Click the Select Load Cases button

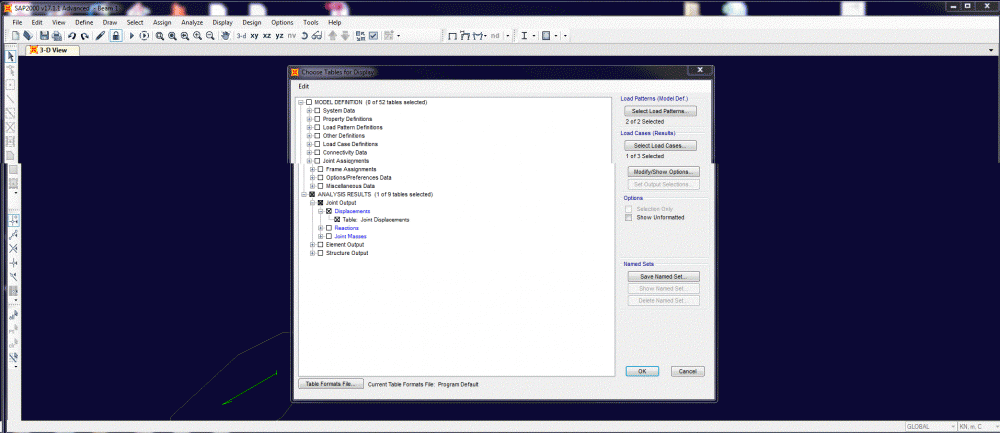click(660, 145)
